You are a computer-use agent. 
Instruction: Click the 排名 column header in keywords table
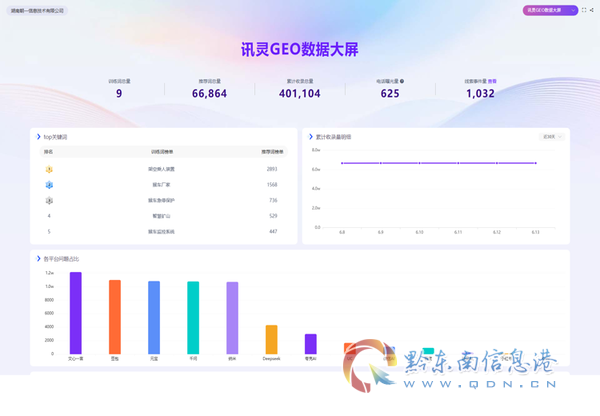click(48, 152)
